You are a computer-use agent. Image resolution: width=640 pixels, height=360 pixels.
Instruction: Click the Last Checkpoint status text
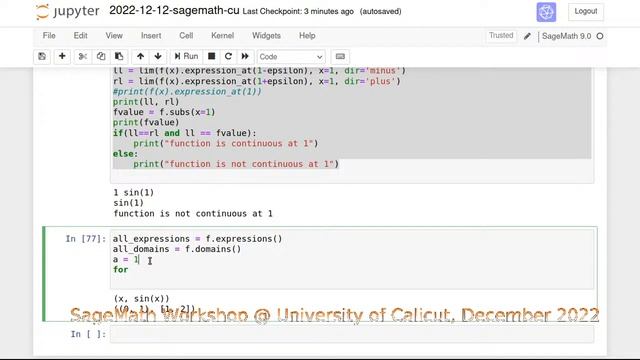[x=298, y=11]
